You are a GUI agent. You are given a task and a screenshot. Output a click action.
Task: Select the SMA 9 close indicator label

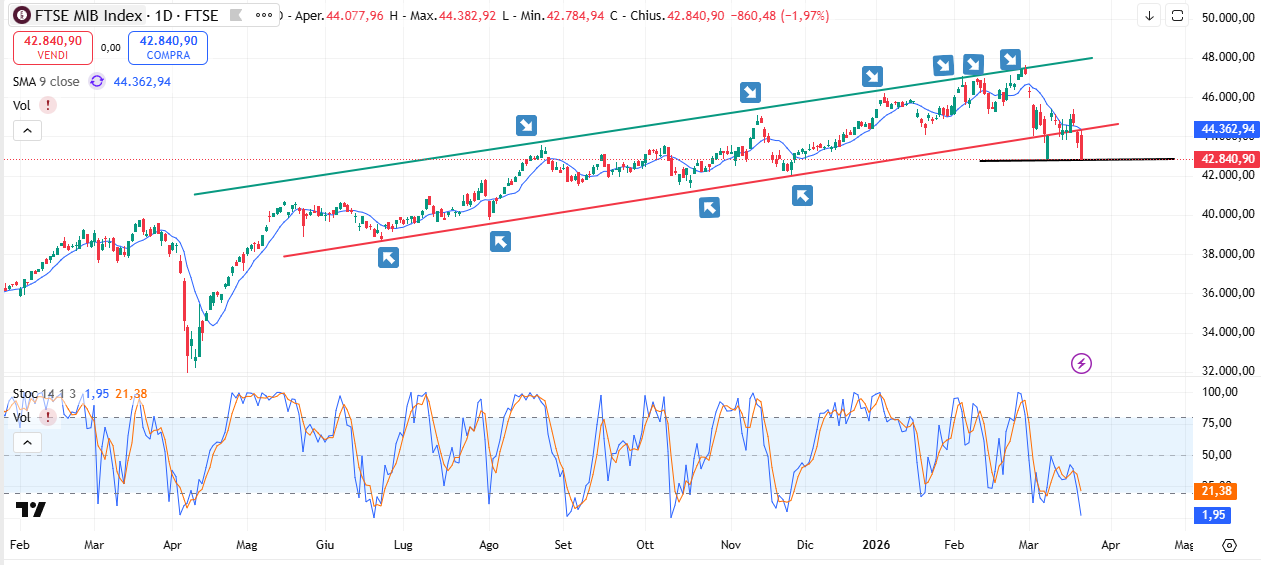point(46,81)
